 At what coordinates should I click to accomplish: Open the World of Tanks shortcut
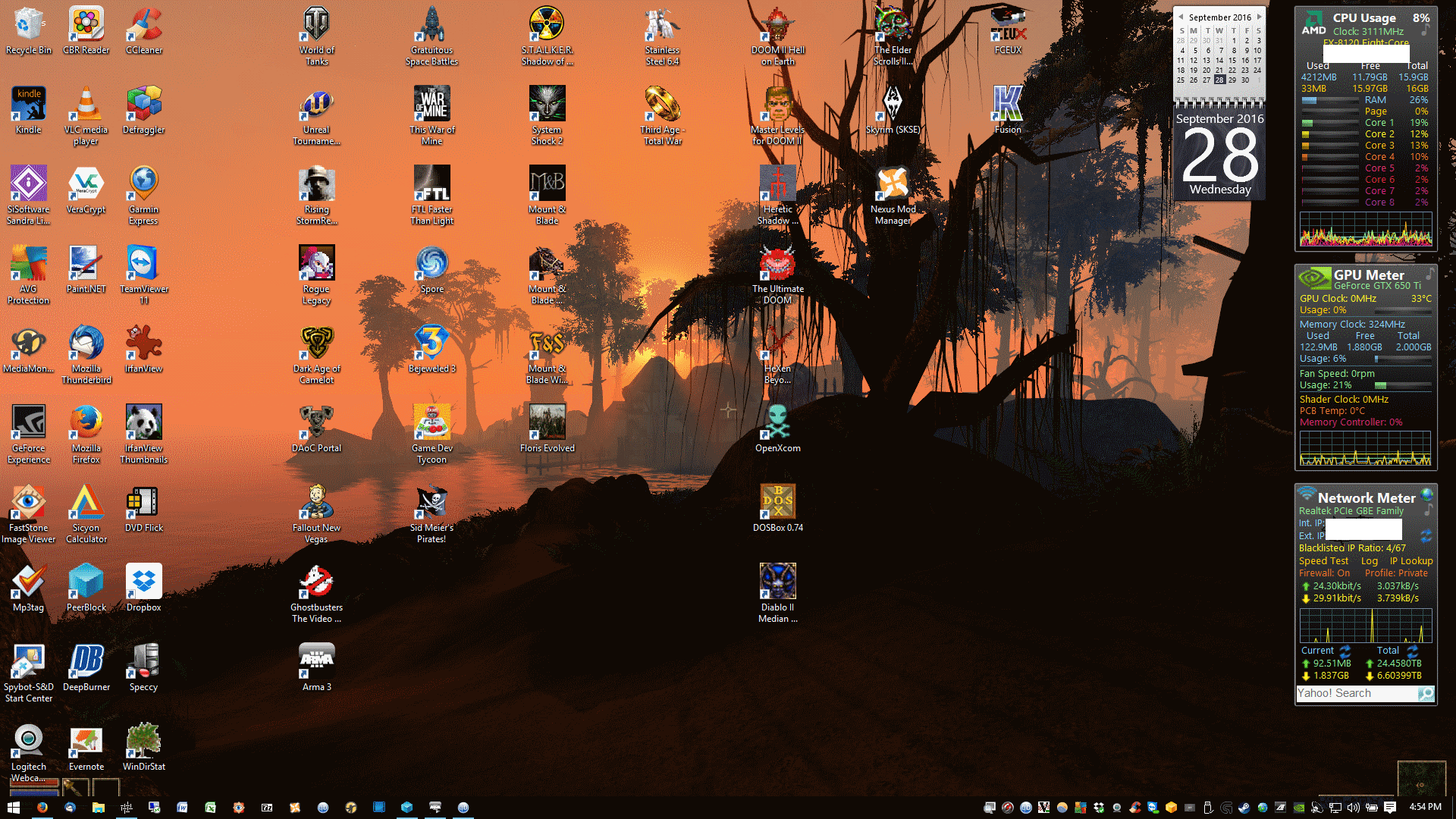pos(316,36)
